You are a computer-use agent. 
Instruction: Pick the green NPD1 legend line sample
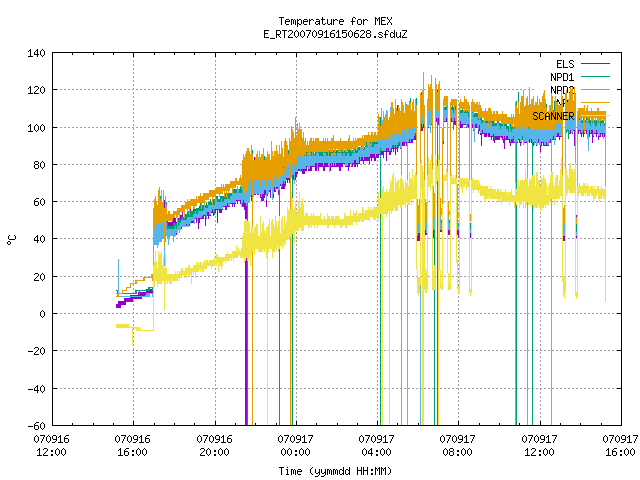(x=595, y=76)
